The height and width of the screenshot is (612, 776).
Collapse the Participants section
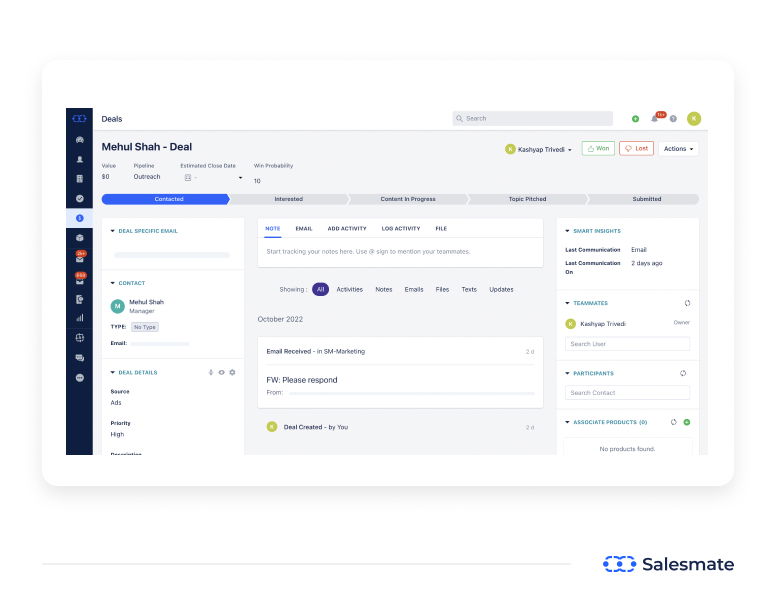click(x=567, y=373)
